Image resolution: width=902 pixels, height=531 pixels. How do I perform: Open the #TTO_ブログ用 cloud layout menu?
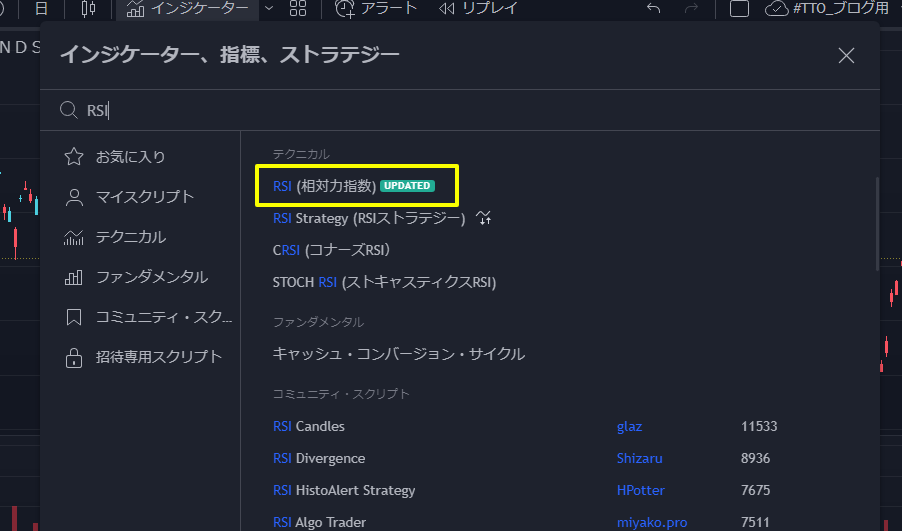pos(827,9)
